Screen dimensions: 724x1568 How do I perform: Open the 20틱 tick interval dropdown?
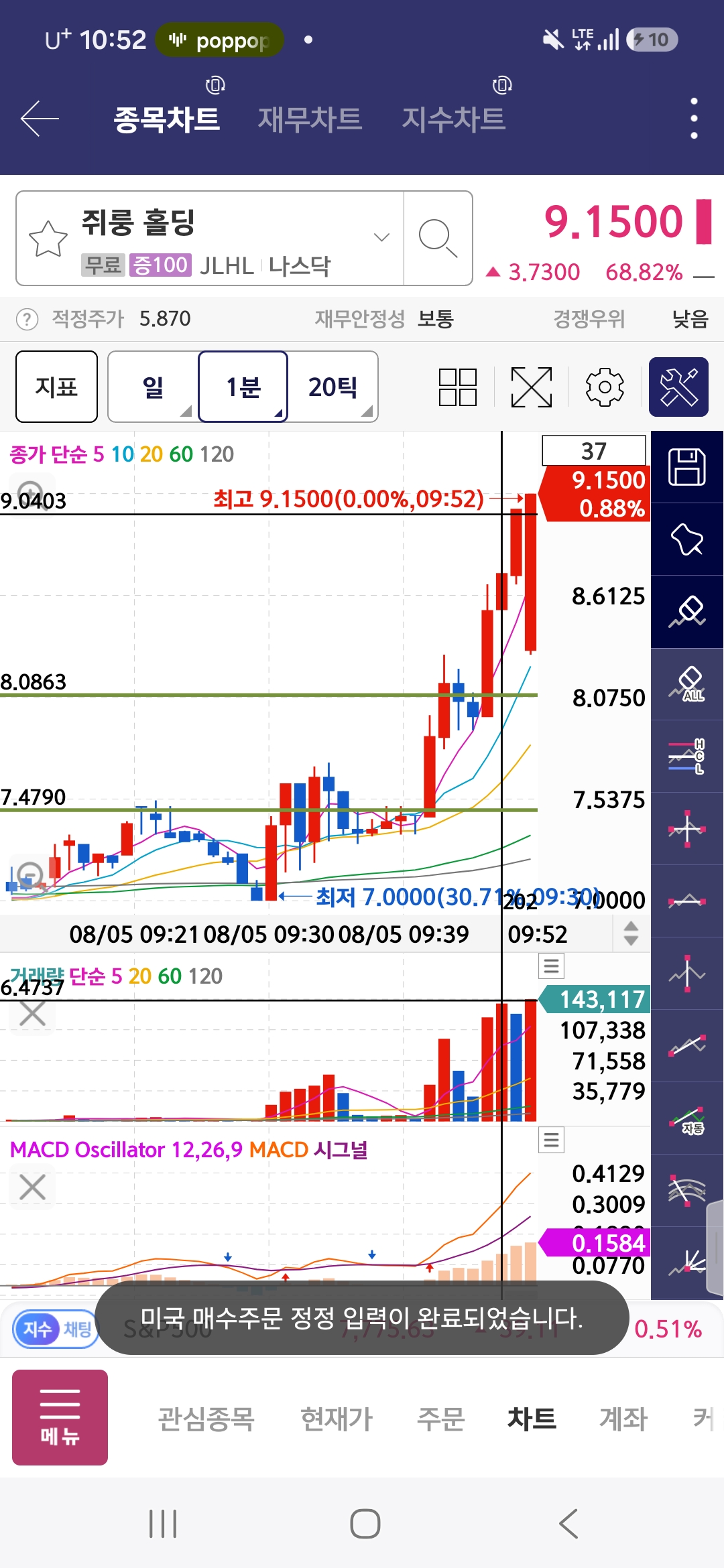coord(333,387)
